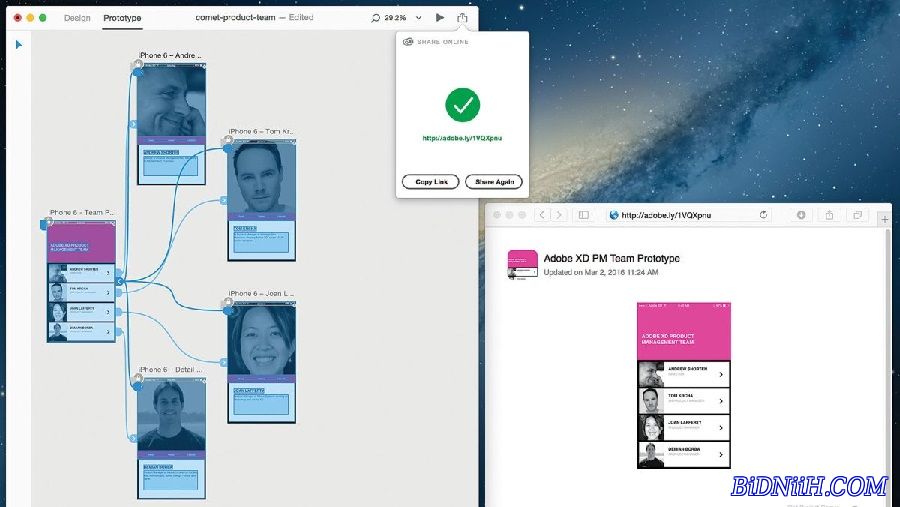
Task: Click the pink header in the Safari prototype
Action: tap(684, 331)
